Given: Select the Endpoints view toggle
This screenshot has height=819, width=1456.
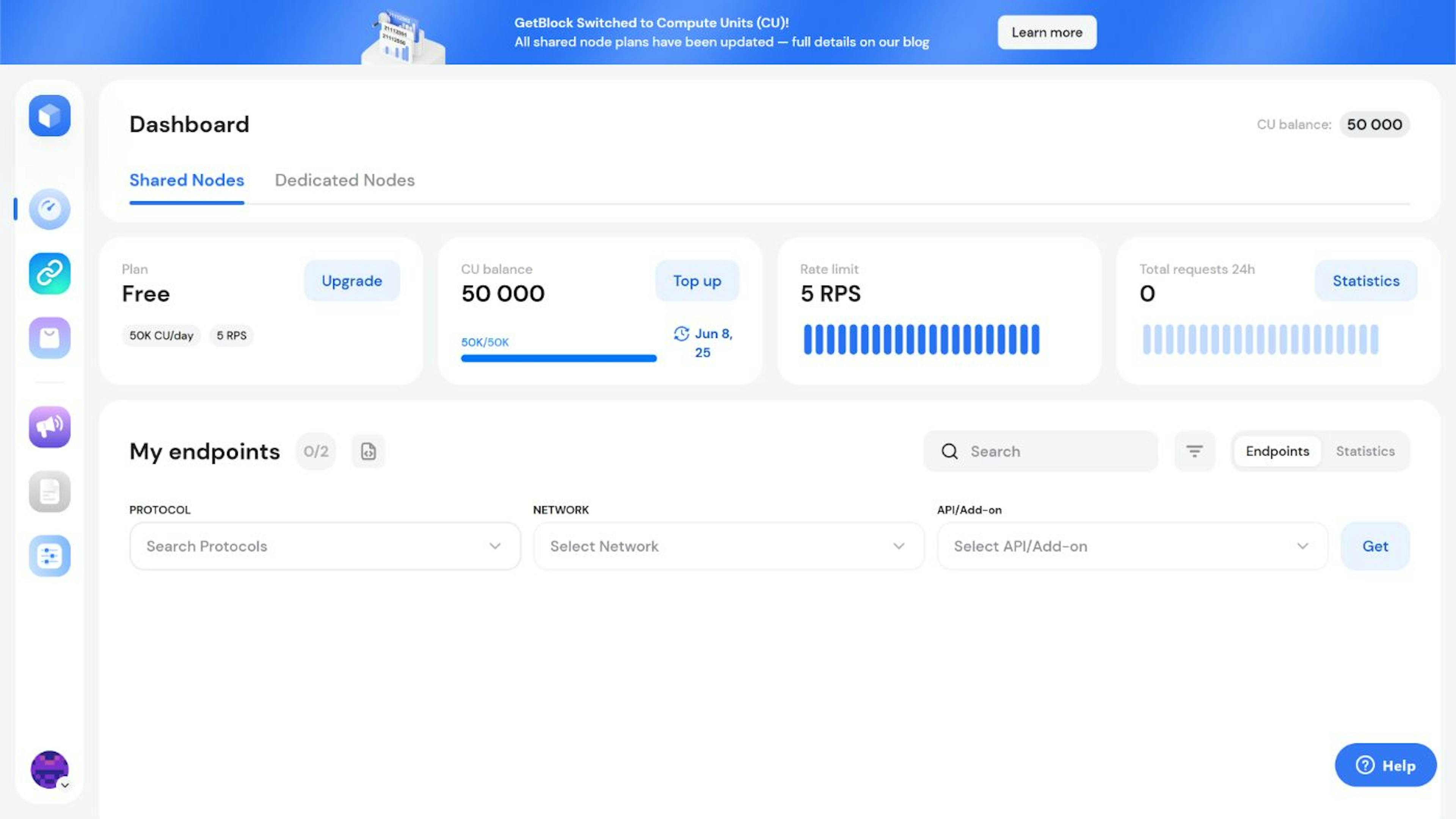Looking at the screenshot, I should point(1277,451).
